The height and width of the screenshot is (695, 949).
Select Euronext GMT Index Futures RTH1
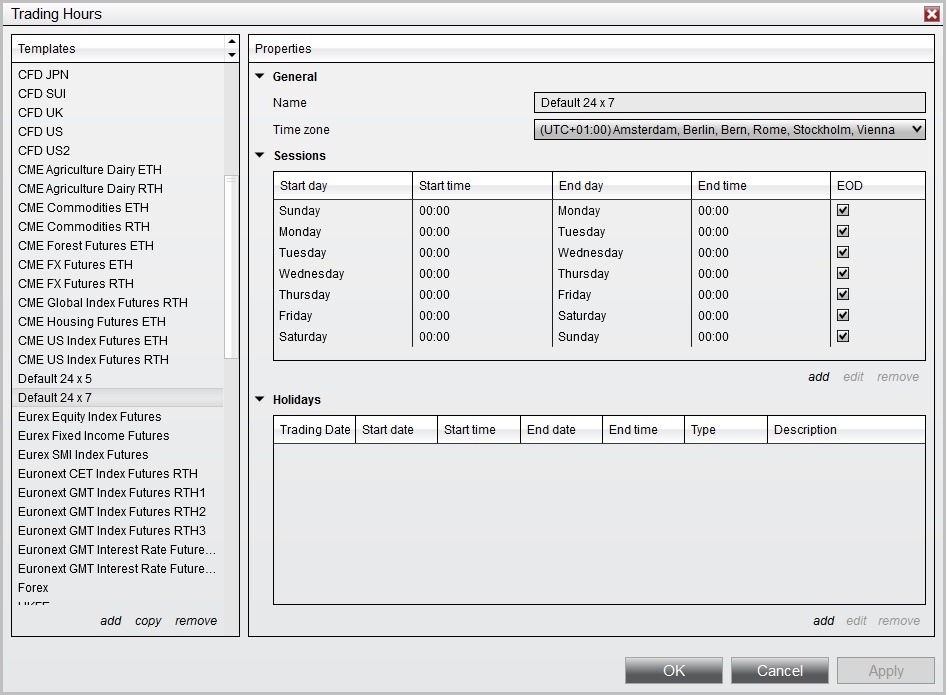pyautogui.click(x=117, y=492)
